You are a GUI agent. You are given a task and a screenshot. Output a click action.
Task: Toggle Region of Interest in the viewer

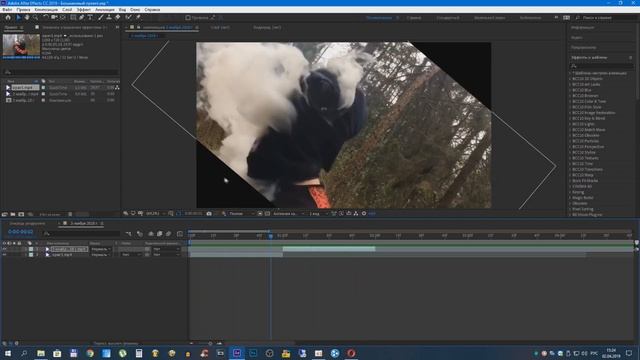260,213
